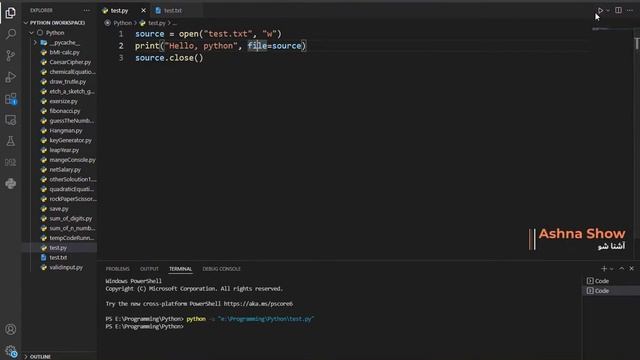Expand the Outline section
Viewport: 640px width, 360px height.
click(x=59, y=356)
